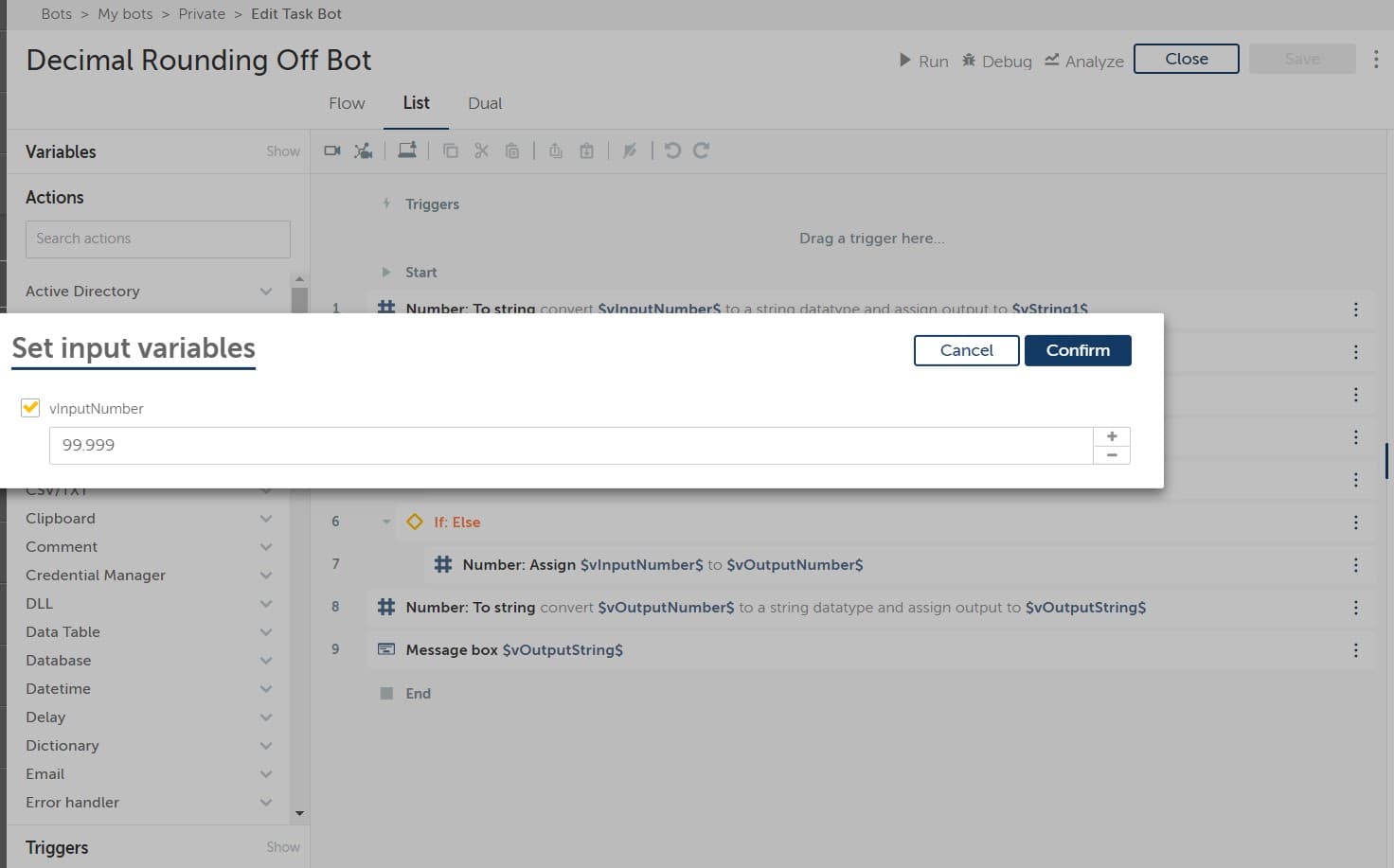Switch to the Flow view tab
This screenshot has width=1394, height=868.
(x=347, y=103)
